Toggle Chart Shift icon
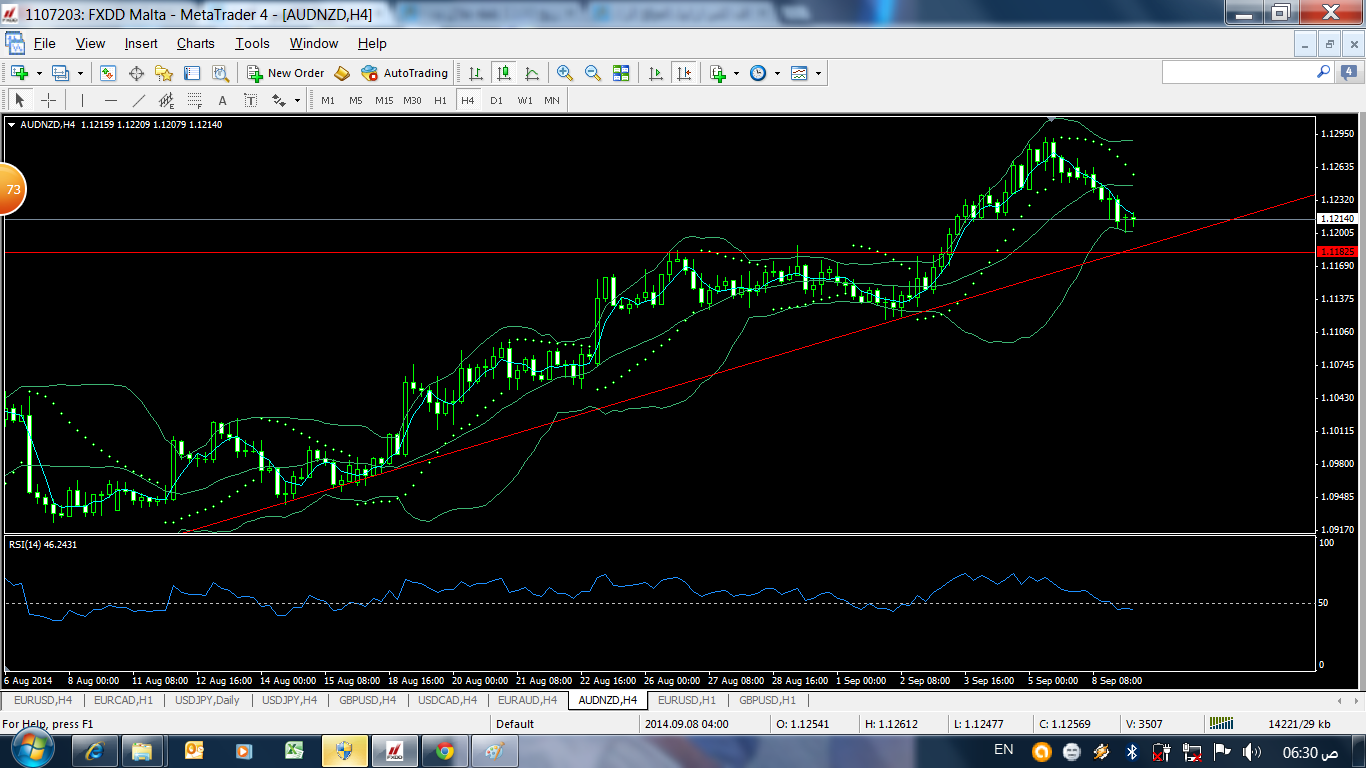Screen dimensions: 1366x768 coord(683,73)
